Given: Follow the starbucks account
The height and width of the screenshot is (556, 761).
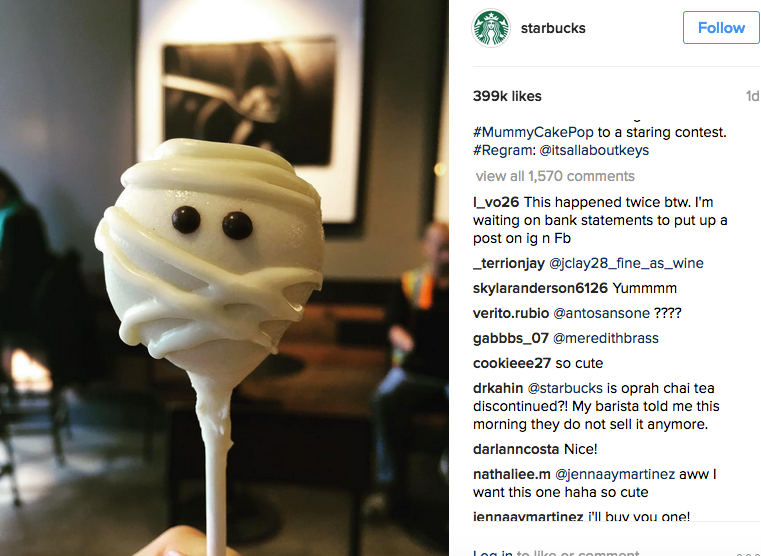Looking at the screenshot, I should pos(721,28).
